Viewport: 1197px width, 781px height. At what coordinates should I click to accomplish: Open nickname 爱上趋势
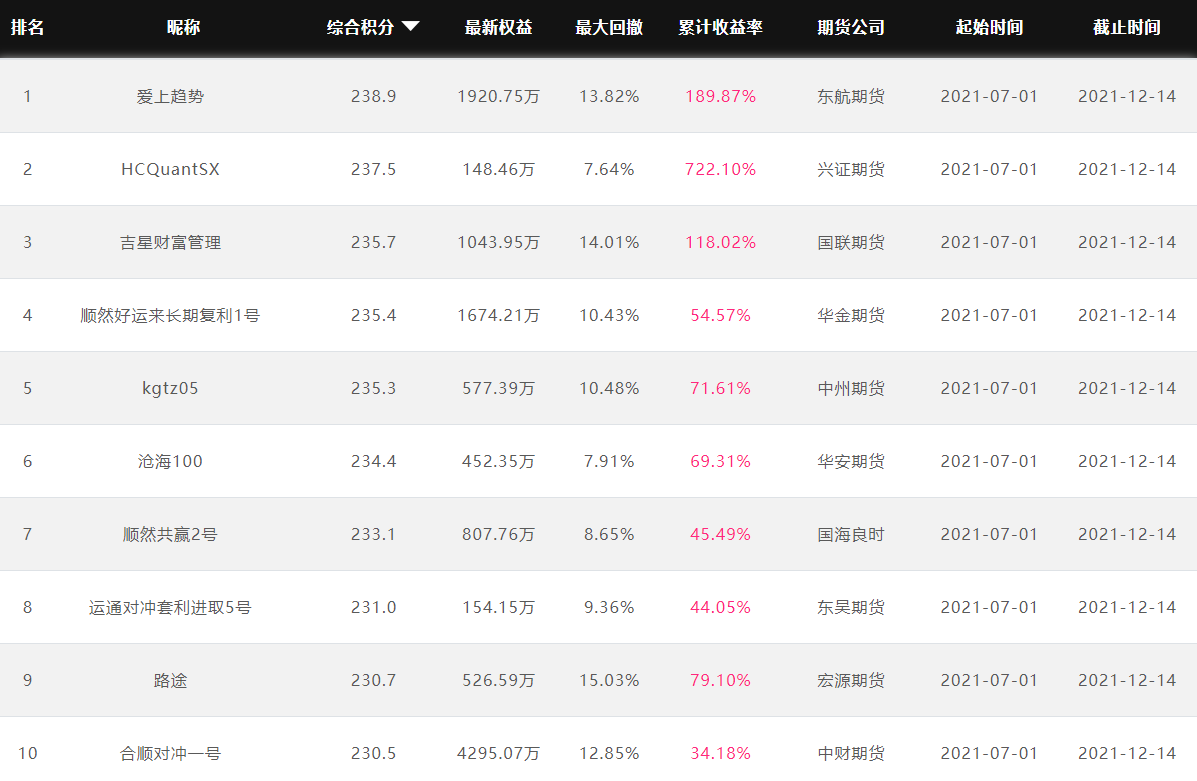coord(170,96)
